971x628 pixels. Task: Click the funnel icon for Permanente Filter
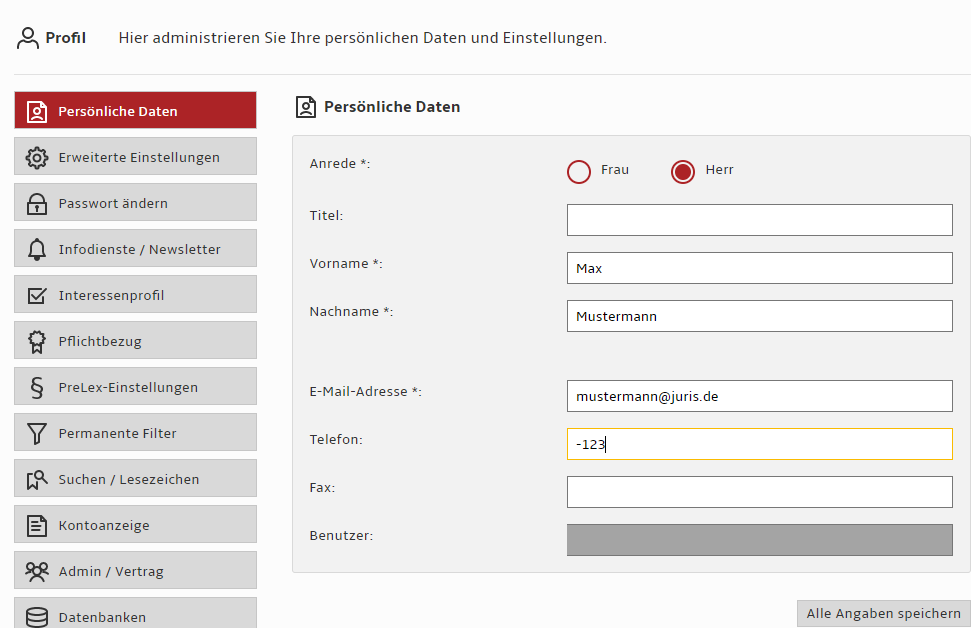tap(37, 434)
